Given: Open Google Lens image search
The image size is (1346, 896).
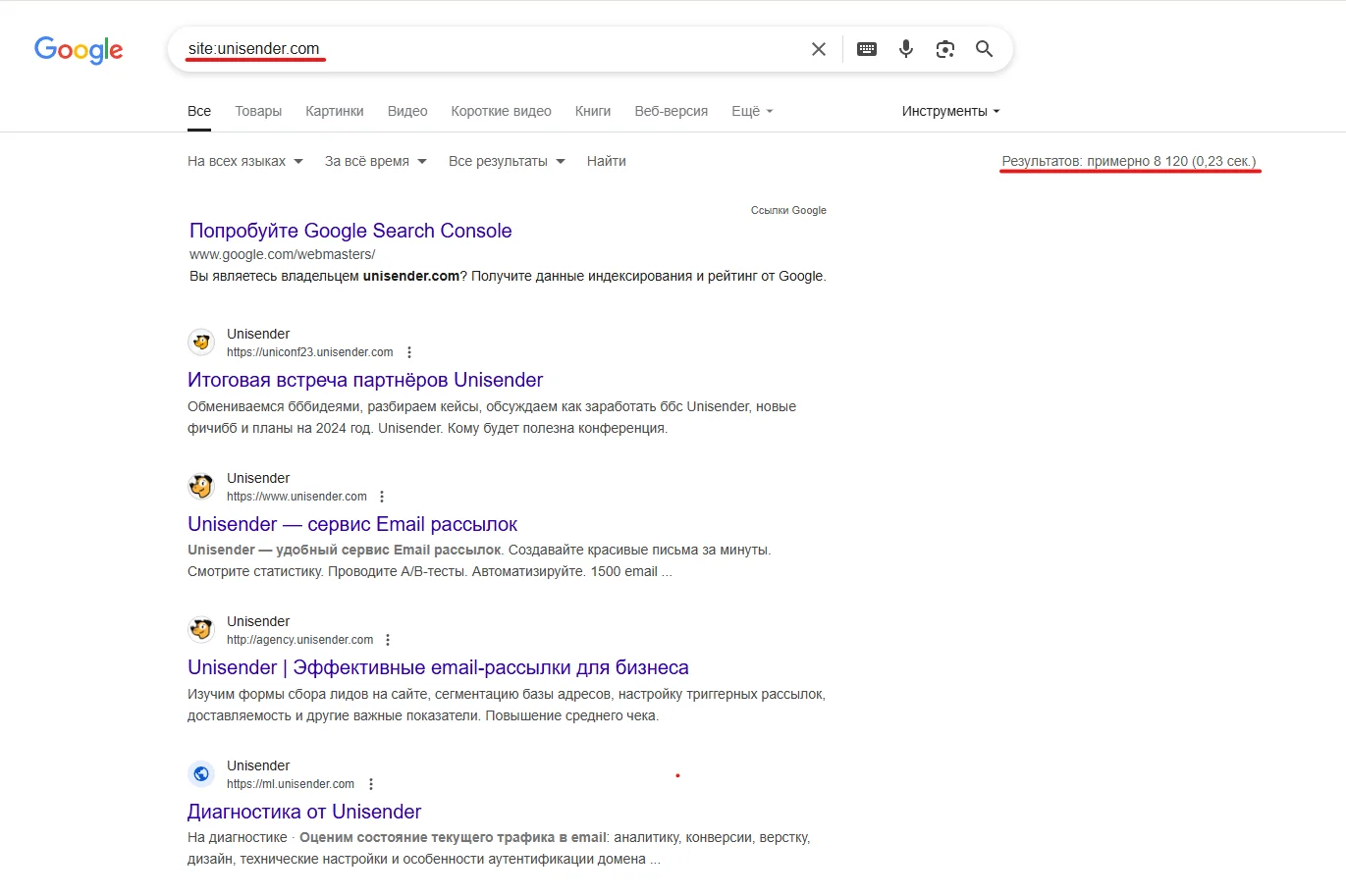Looking at the screenshot, I should pos(945,49).
